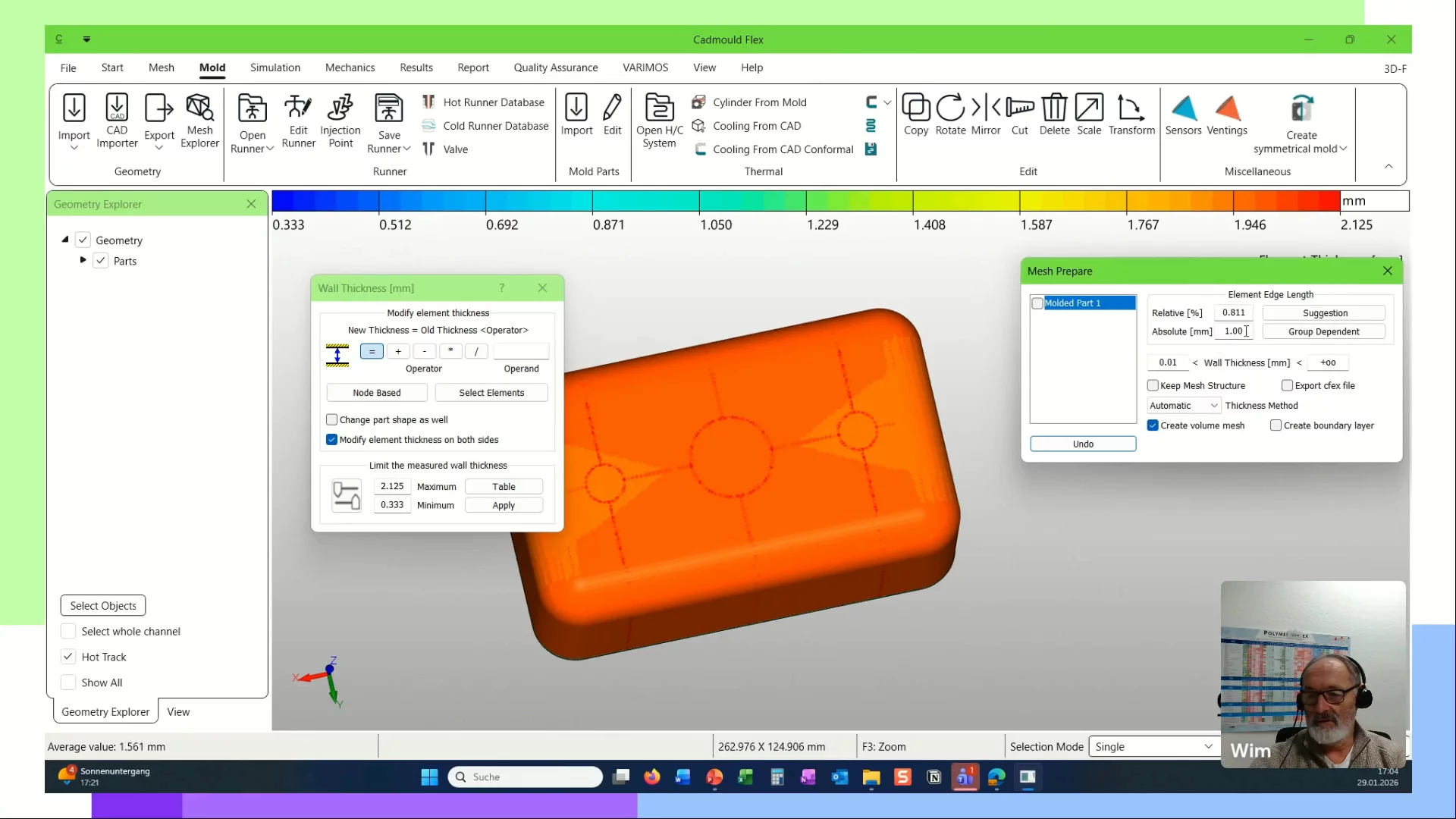Screen dimensions: 1456x819
Task: Uncheck Create volume mesh option
Action: pos(1153,425)
